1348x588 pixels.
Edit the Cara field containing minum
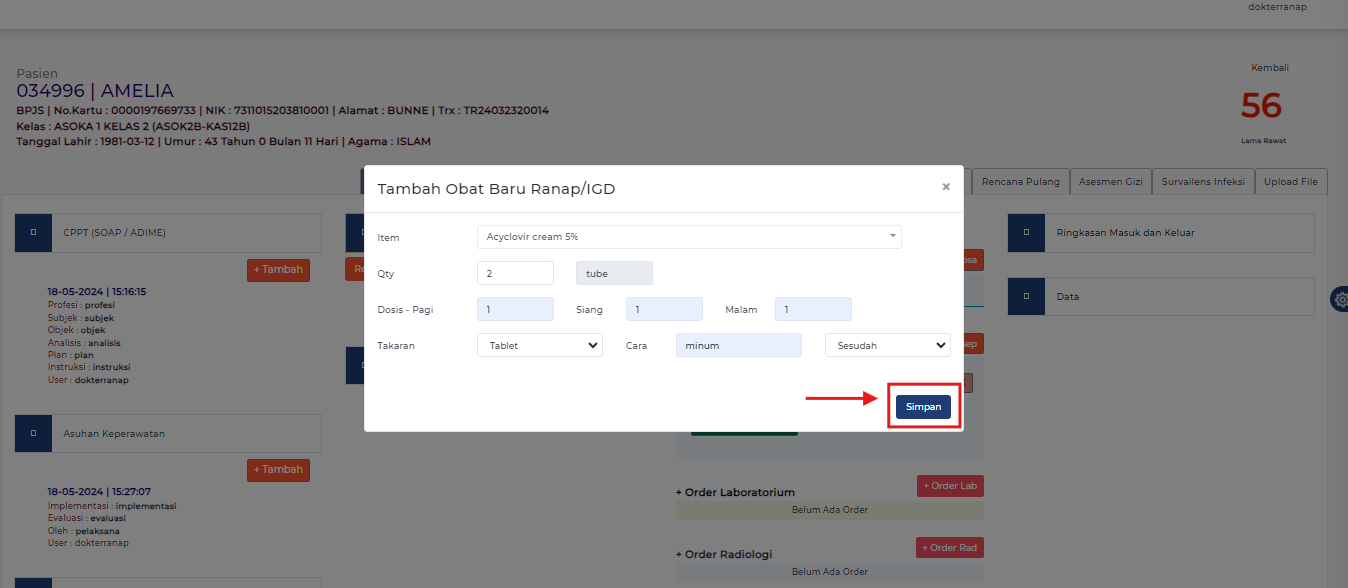coord(738,345)
